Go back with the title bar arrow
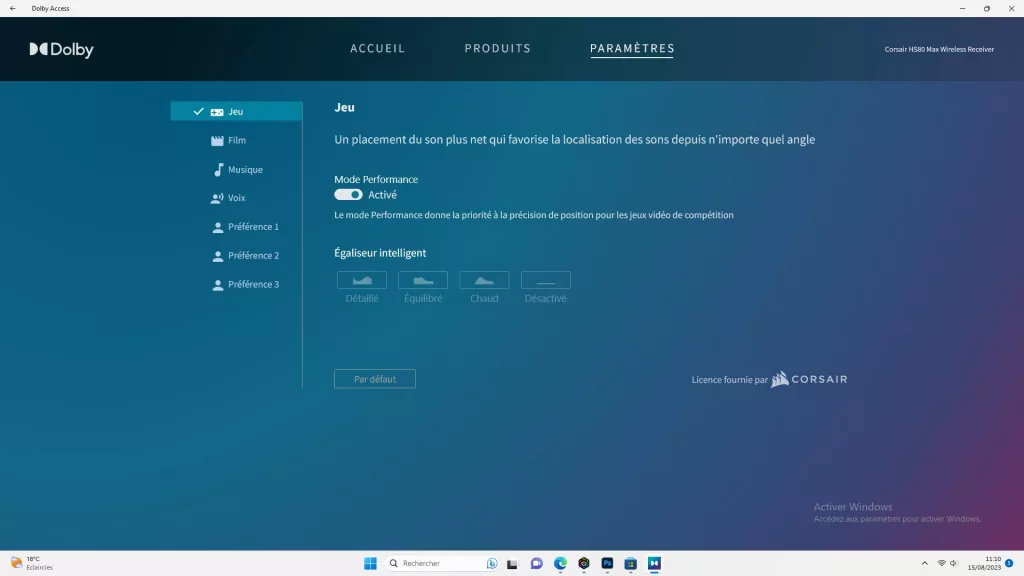 tap(12, 8)
